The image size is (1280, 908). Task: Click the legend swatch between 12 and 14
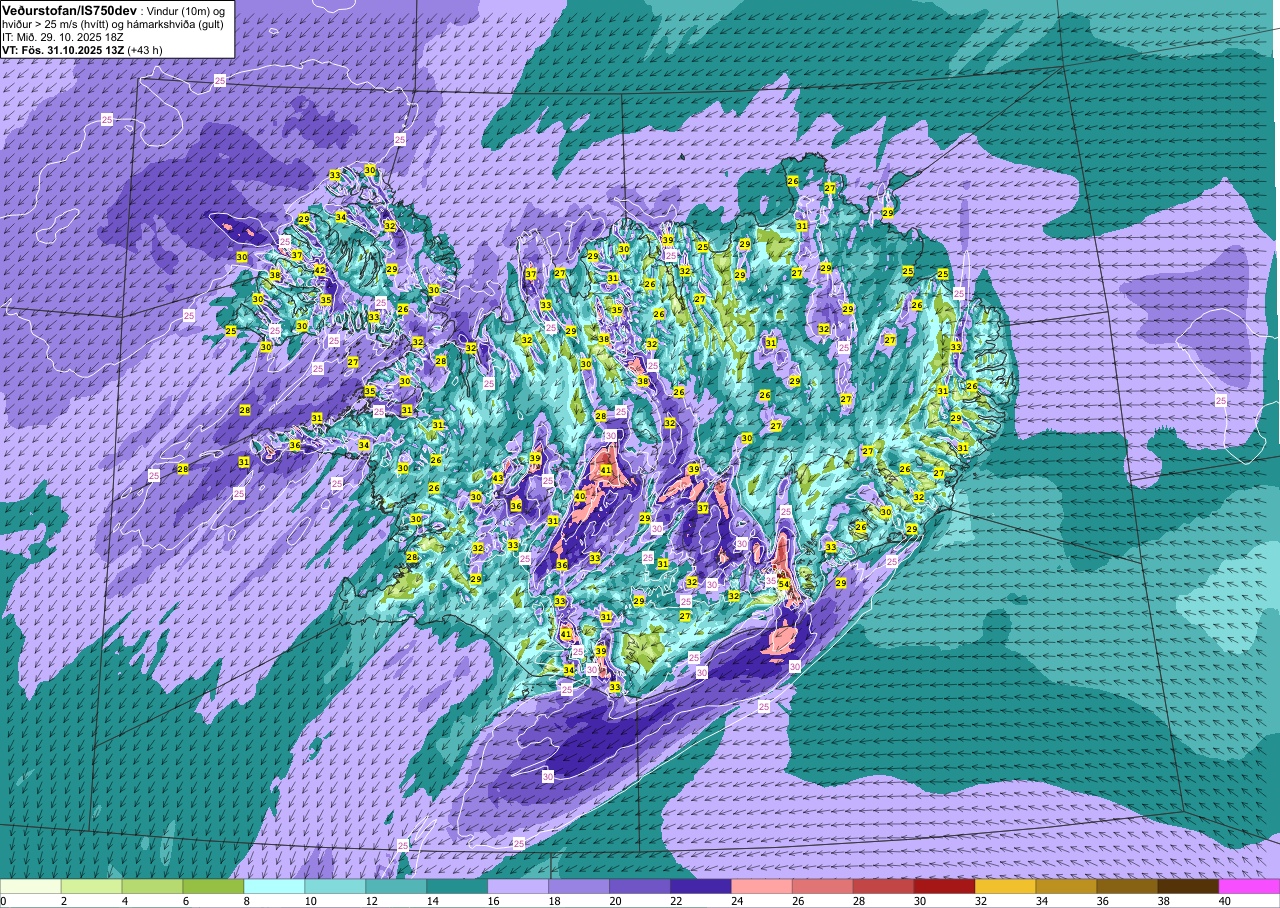[x=396, y=886]
